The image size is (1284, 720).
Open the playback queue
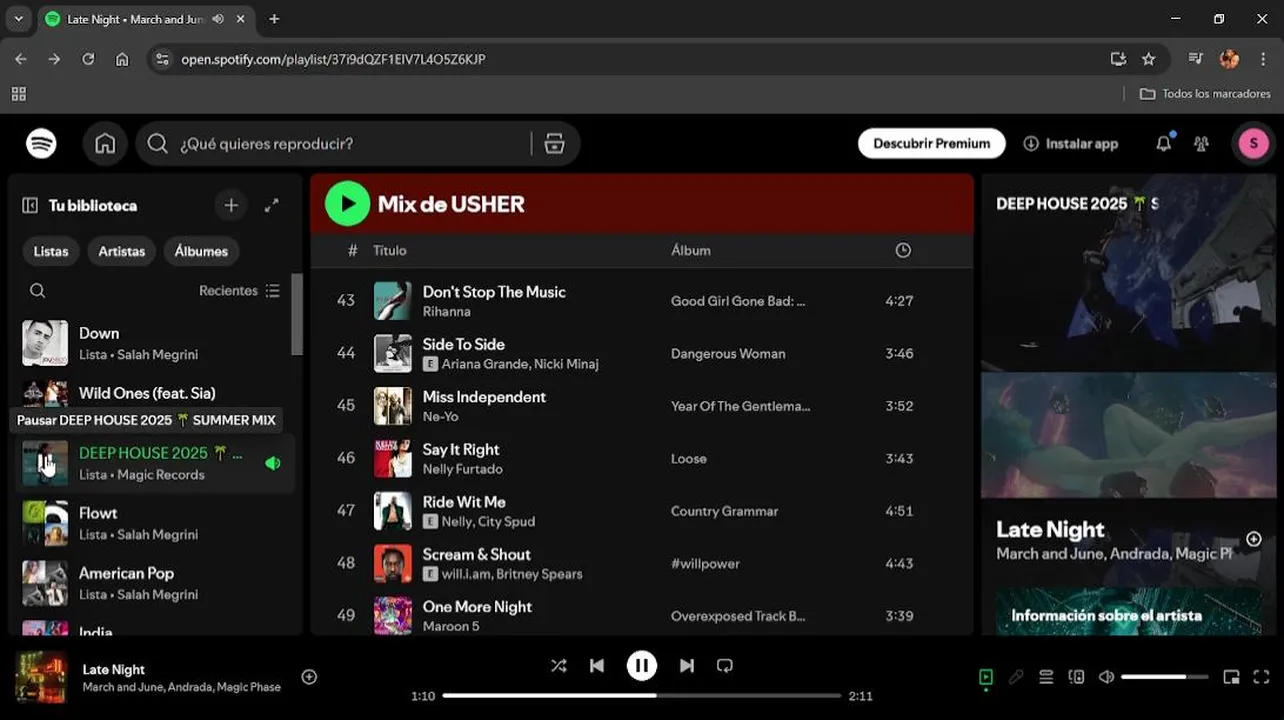tap(1046, 677)
